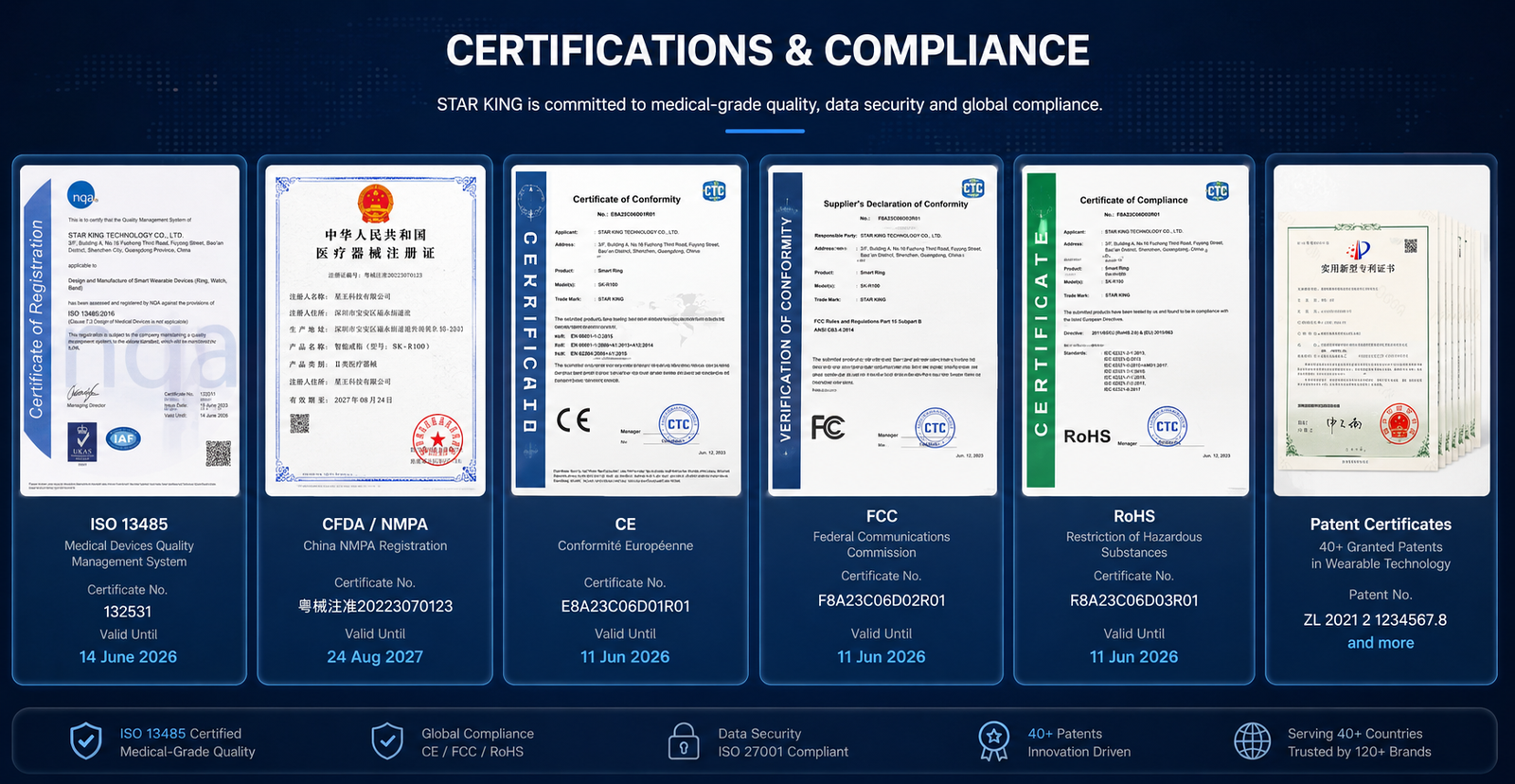This screenshot has width=1515, height=784.
Task: Click the national emblem on NMPA certificate
Action: tap(375, 204)
